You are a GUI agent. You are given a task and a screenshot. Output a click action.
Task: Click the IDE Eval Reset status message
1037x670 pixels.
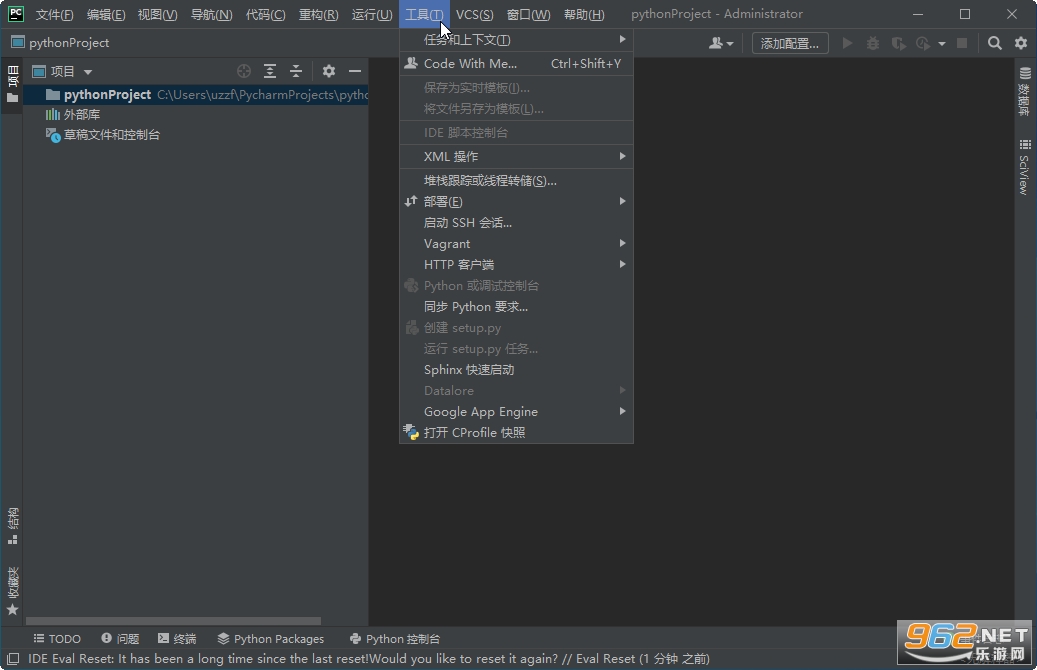[368, 659]
